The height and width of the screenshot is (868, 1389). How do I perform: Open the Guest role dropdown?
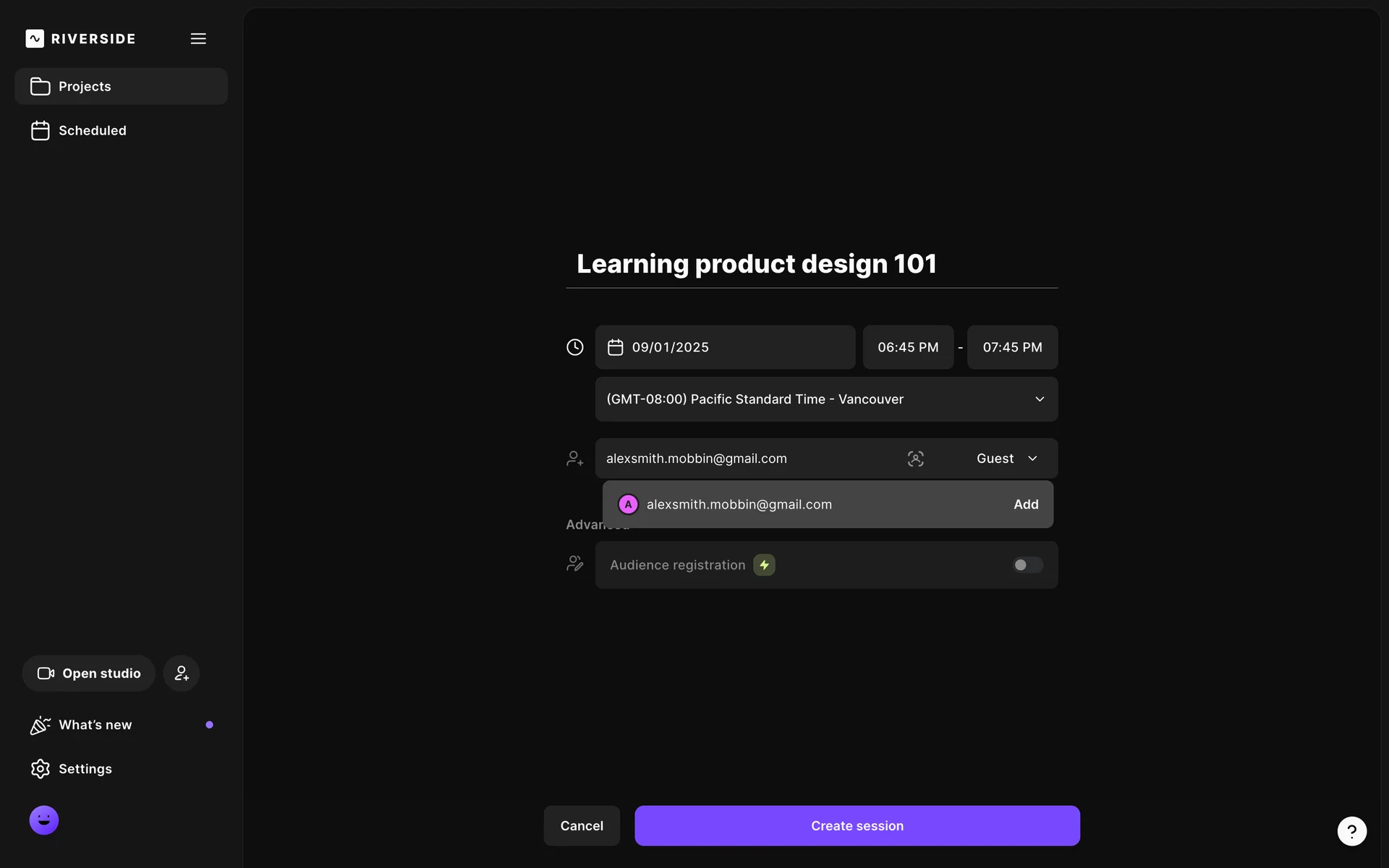1007,459
